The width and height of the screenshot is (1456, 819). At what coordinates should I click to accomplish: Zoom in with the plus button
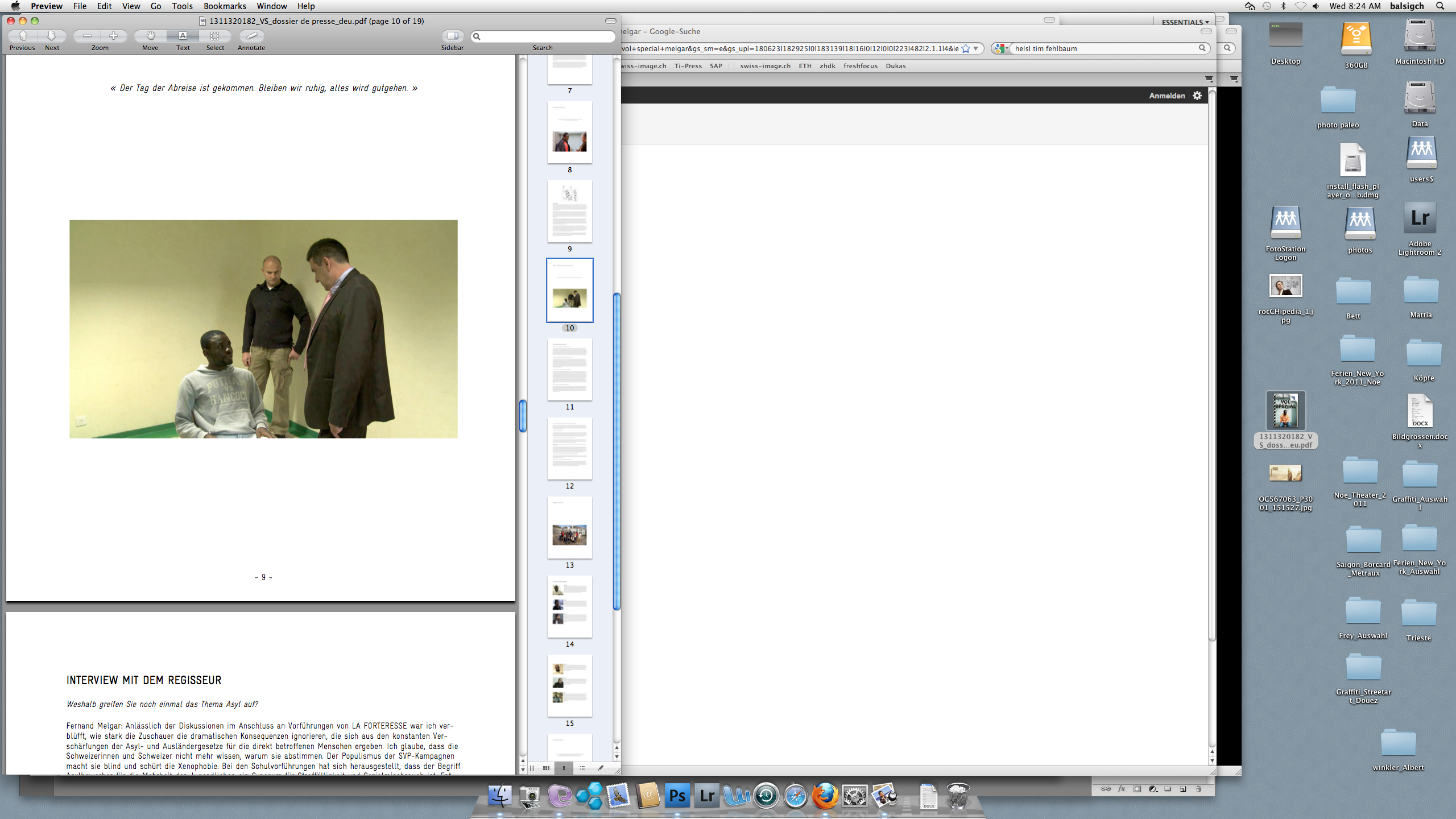113,36
